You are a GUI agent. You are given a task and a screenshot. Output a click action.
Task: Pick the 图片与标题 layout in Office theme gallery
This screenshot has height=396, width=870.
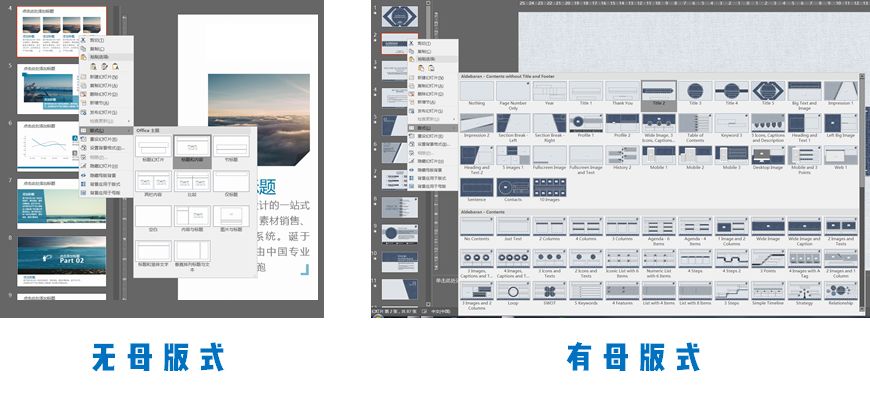point(231,220)
